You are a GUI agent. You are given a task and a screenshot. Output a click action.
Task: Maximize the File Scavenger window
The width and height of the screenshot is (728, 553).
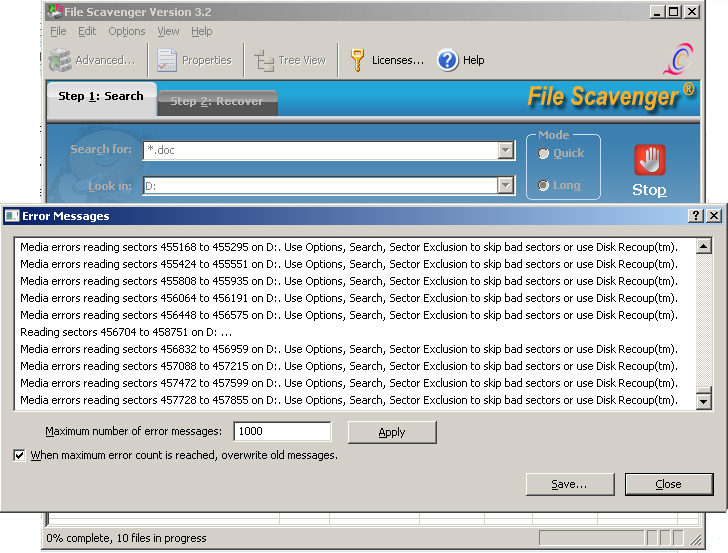pyautogui.click(x=674, y=12)
